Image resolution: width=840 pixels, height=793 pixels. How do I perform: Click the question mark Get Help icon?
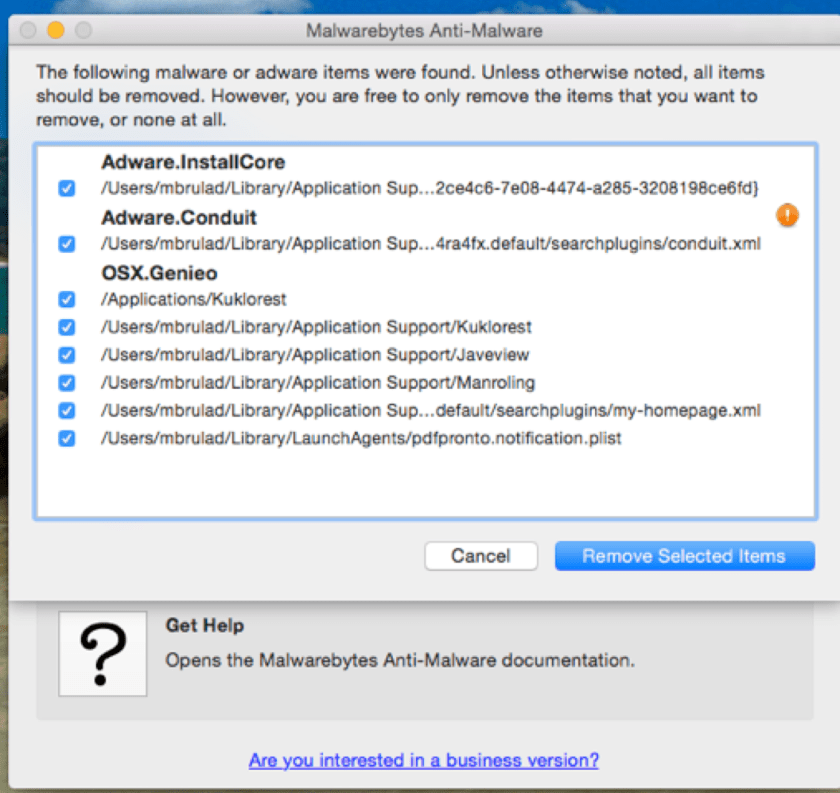(x=103, y=652)
